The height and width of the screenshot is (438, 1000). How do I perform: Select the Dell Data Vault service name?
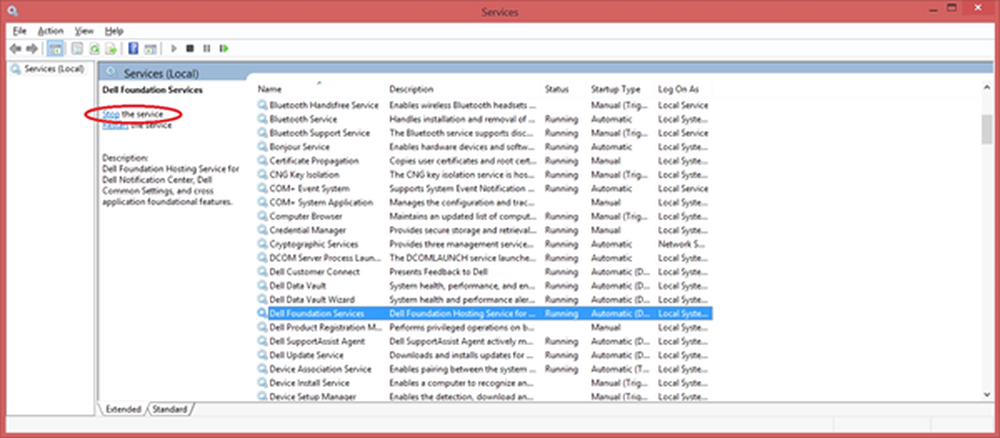pos(298,286)
